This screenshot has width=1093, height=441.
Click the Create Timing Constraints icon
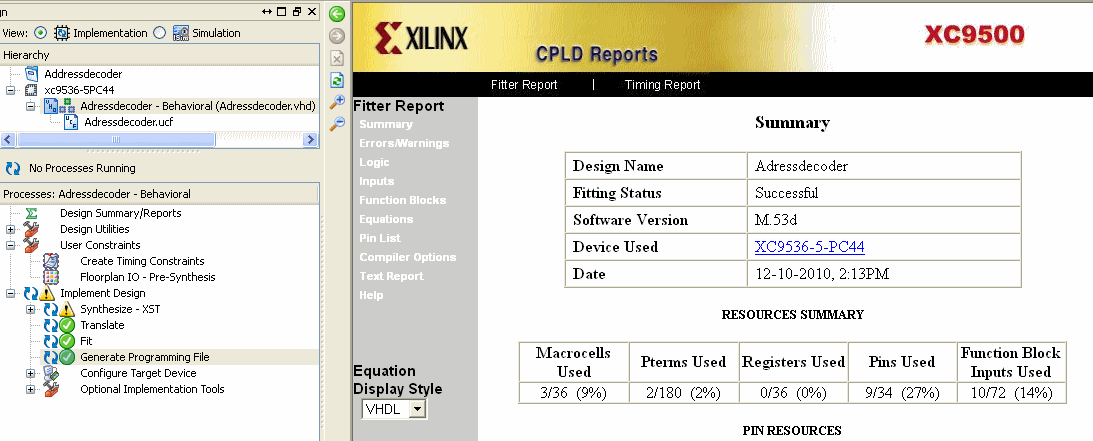coord(51,261)
